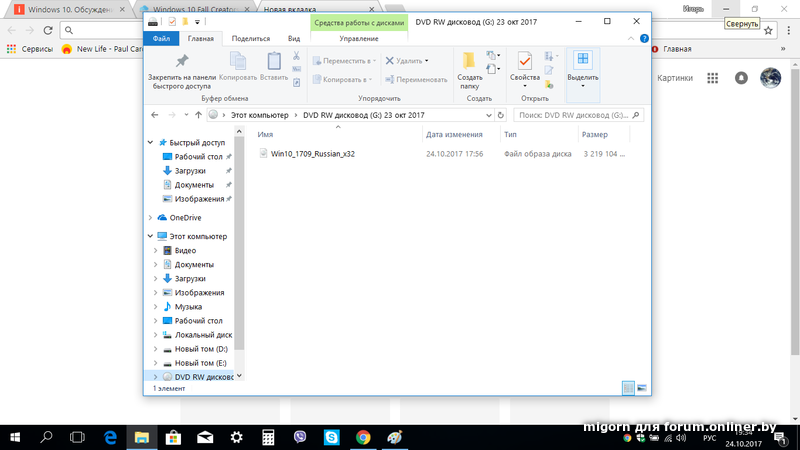Click navigation pane scrollbar down arrow

tap(239, 376)
